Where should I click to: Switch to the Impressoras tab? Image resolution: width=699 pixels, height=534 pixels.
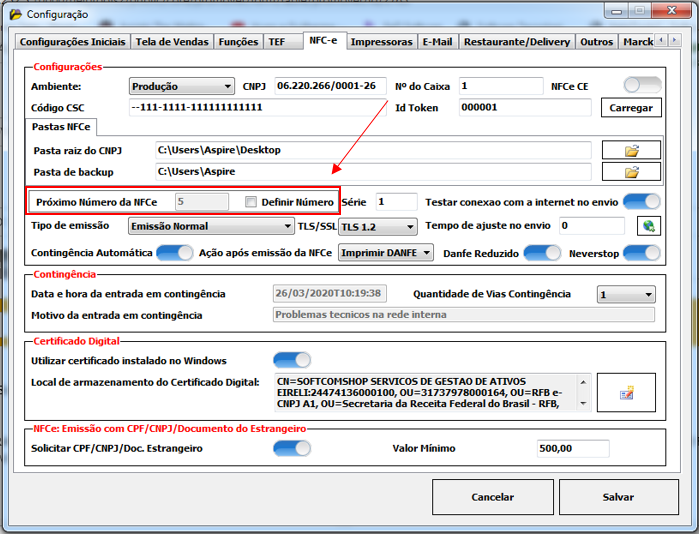(x=381, y=42)
